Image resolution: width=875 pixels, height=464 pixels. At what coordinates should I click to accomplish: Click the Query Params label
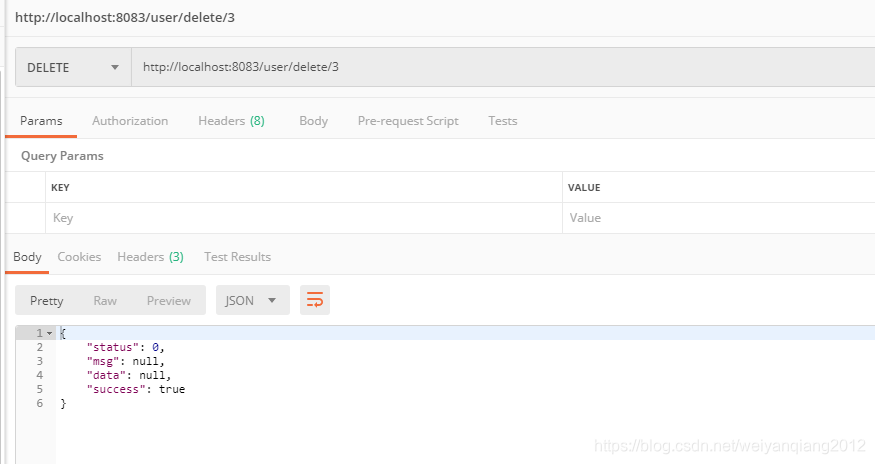tap(62, 156)
